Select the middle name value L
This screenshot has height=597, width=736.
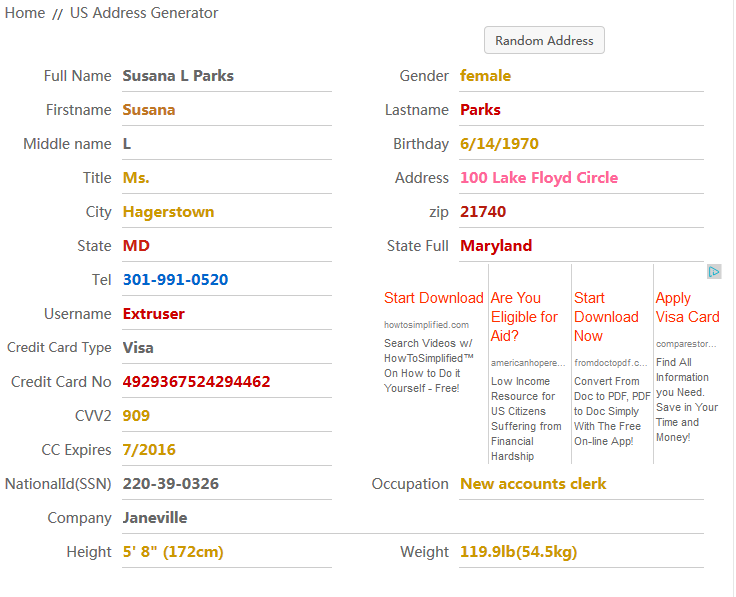[127, 144]
